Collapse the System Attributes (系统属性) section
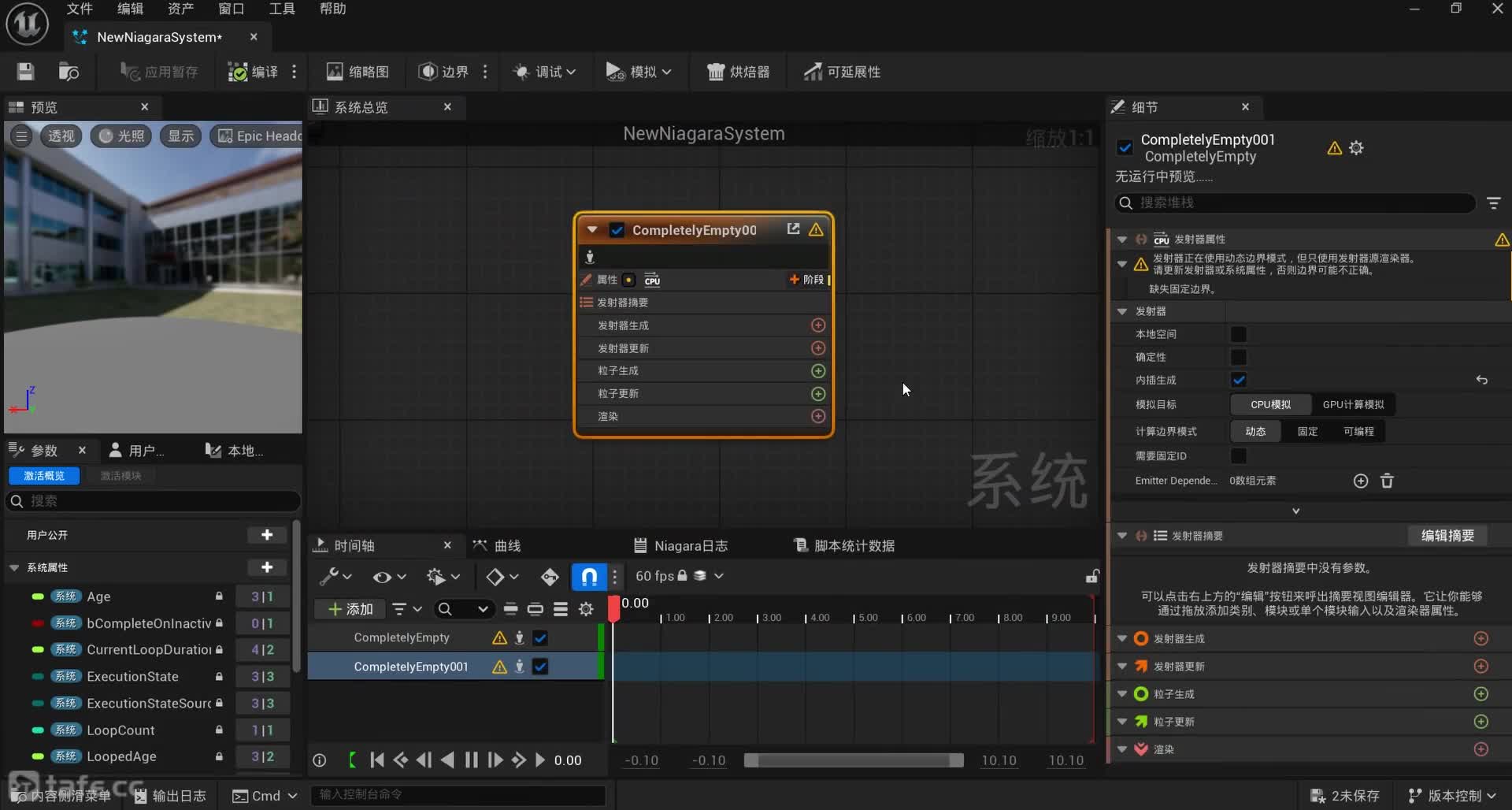Viewport: 1512px width, 810px height. 14,567
